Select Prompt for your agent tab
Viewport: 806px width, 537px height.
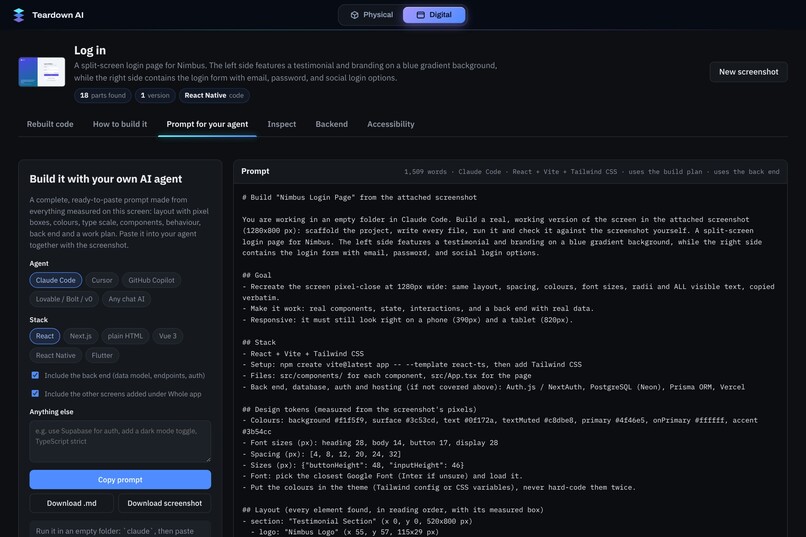(x=207, y=124)
